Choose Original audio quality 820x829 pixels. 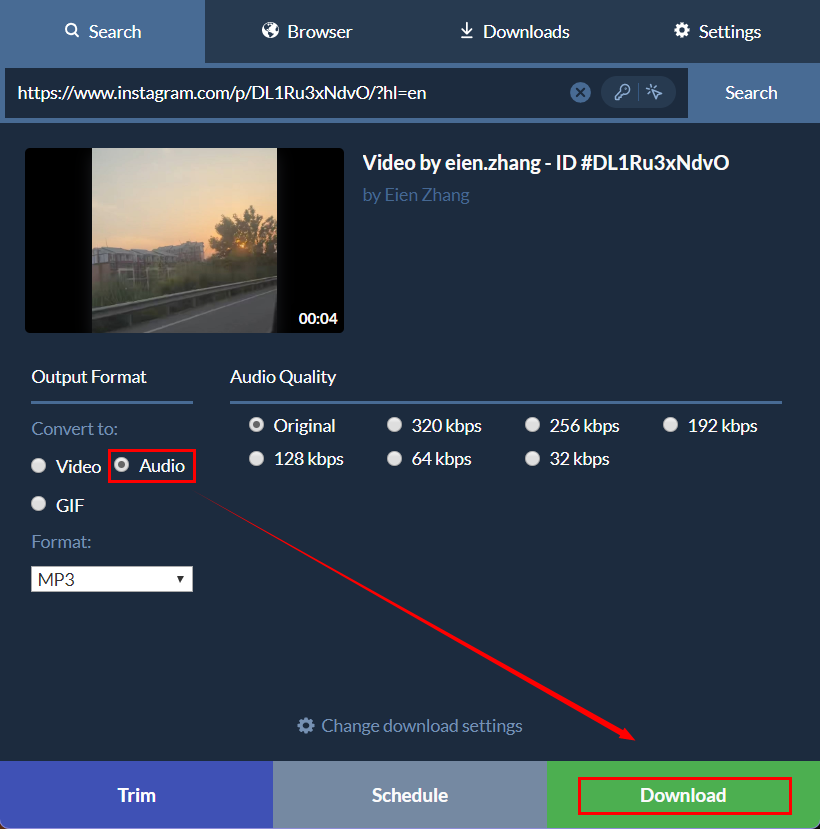coord(256,424)
